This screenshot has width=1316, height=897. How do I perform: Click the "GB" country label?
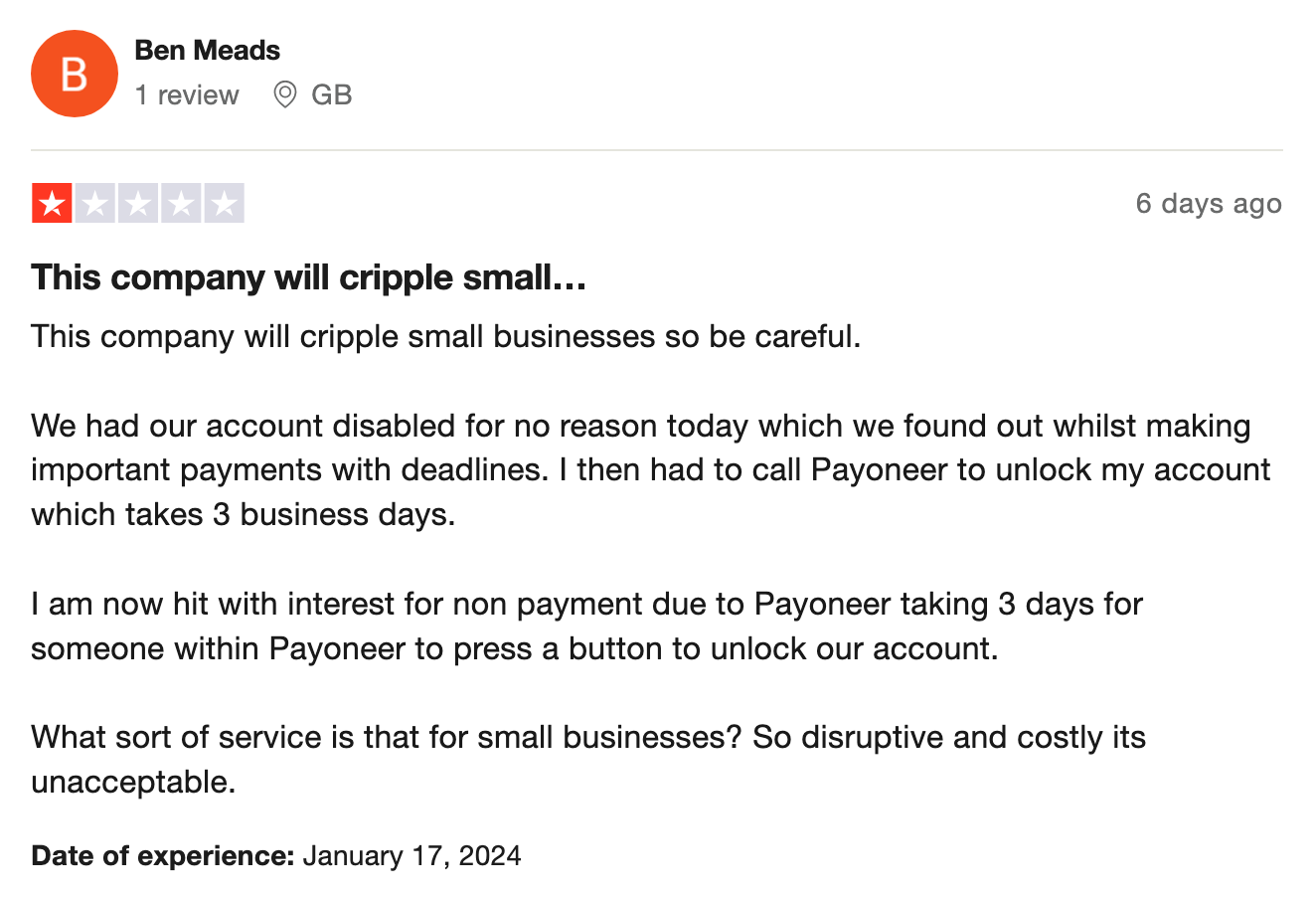point(331,95)
